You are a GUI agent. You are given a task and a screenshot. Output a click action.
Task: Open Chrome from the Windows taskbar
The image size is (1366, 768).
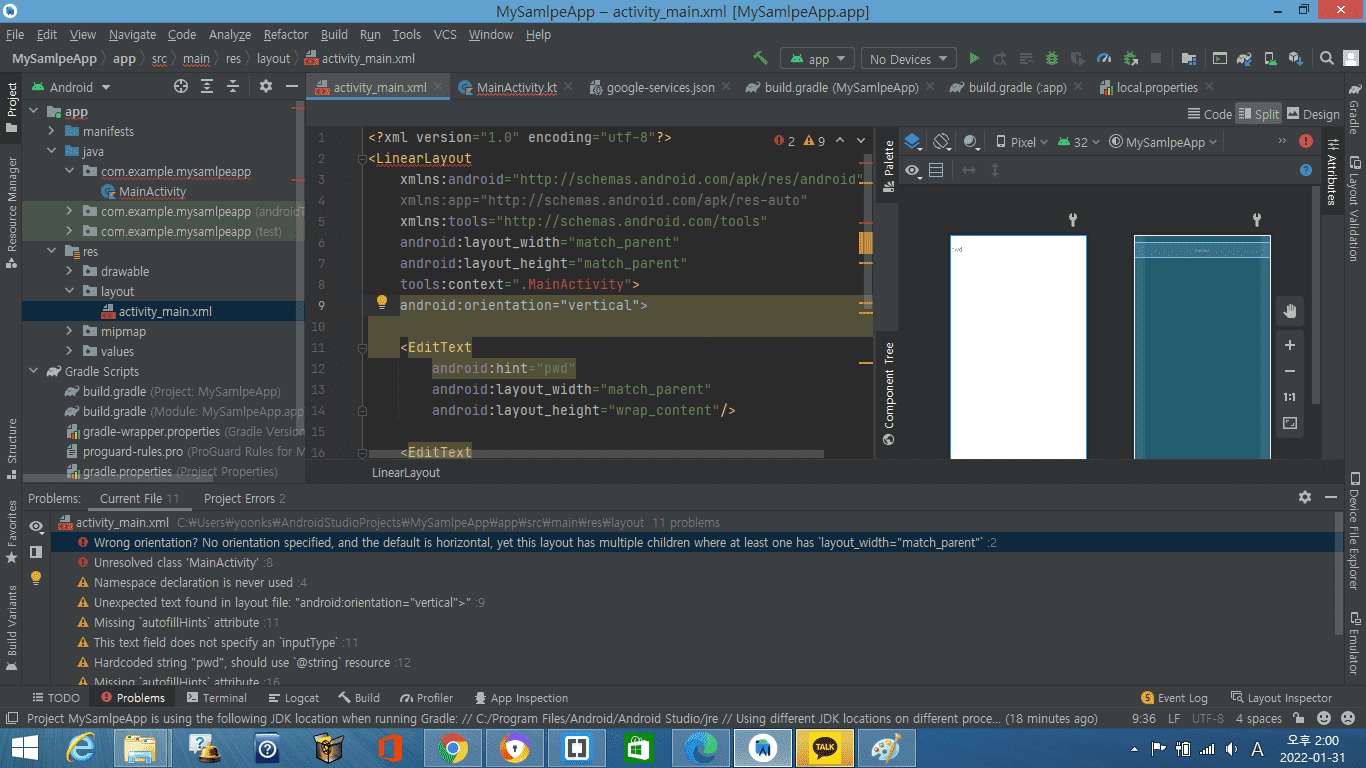[452, 748]
